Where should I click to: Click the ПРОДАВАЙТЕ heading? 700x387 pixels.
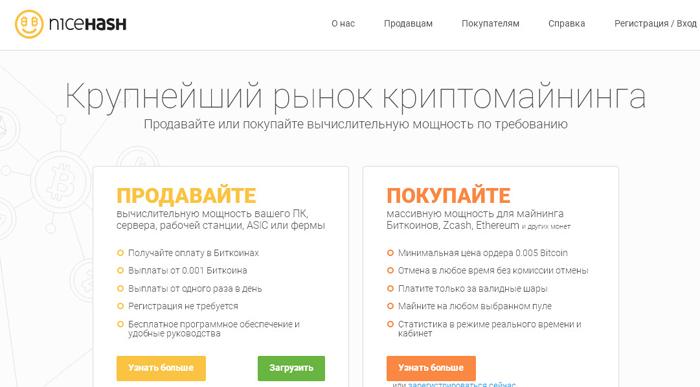tap(186, 196)
